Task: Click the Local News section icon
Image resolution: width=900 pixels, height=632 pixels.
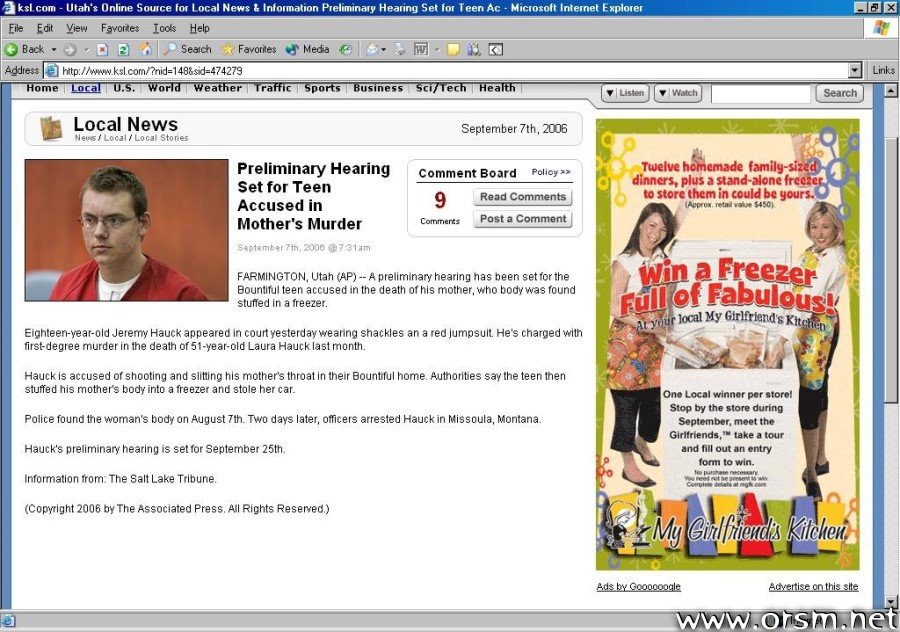Action: 51,128
